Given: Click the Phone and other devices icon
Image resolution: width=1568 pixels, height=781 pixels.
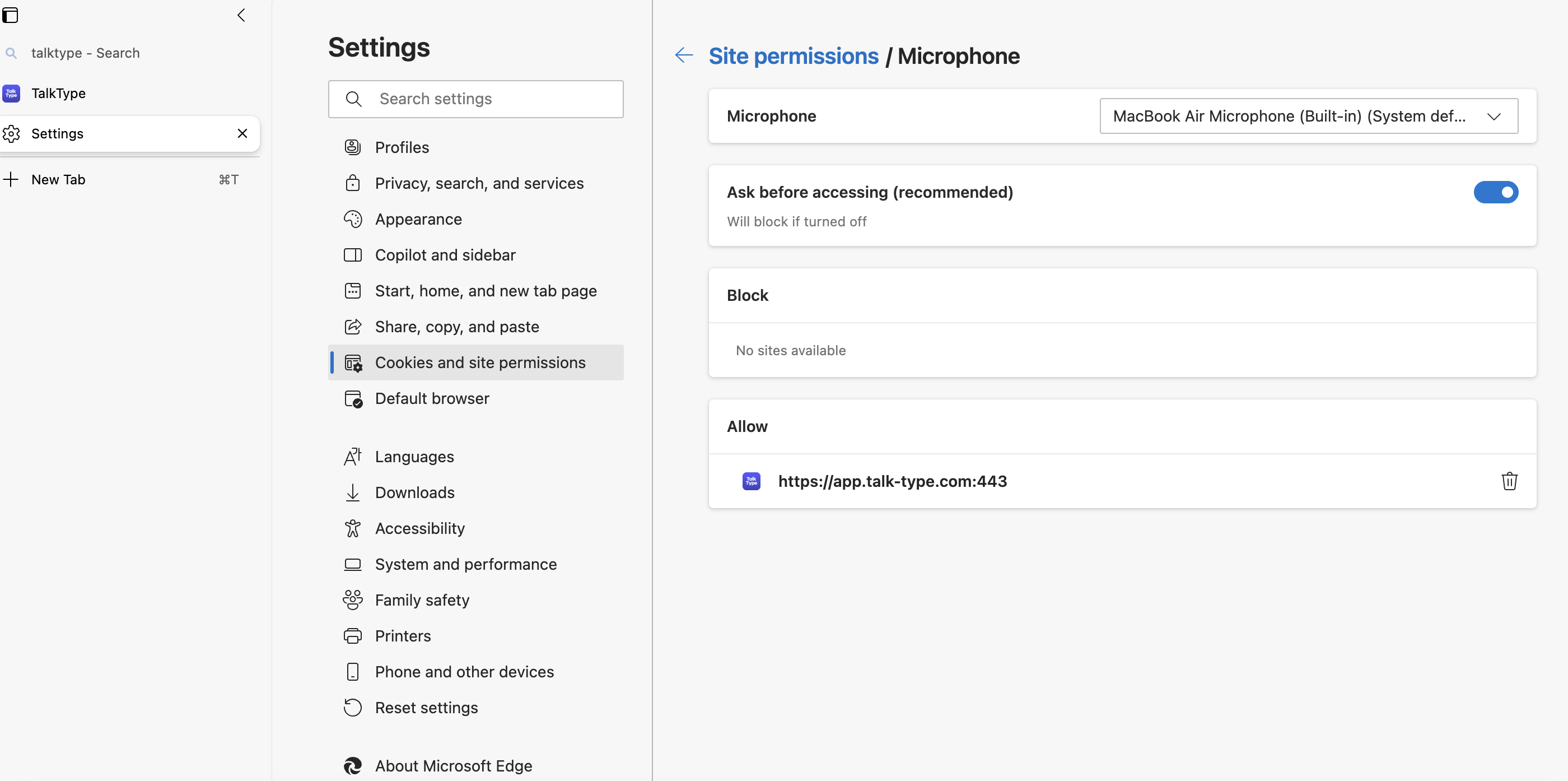Looking at the screenshot, I should click(x=353, y=671).
